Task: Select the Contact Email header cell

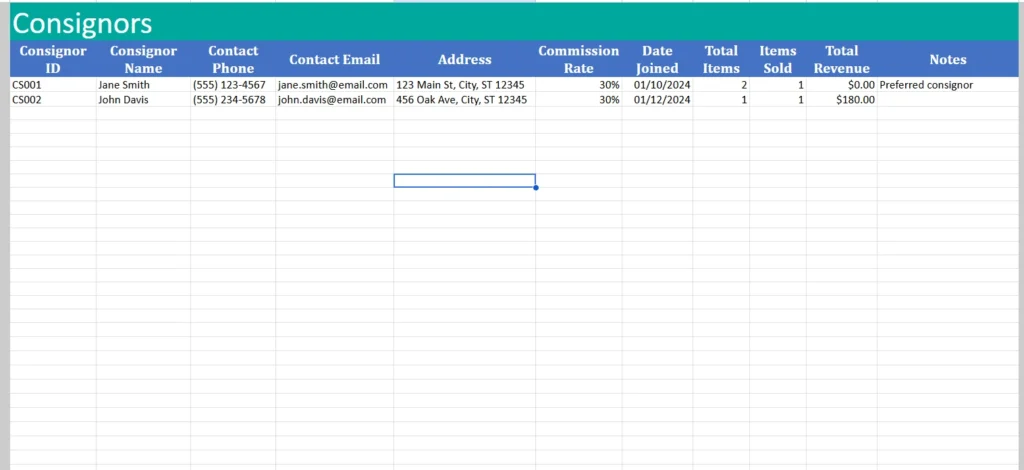Action: coord(334,59)
